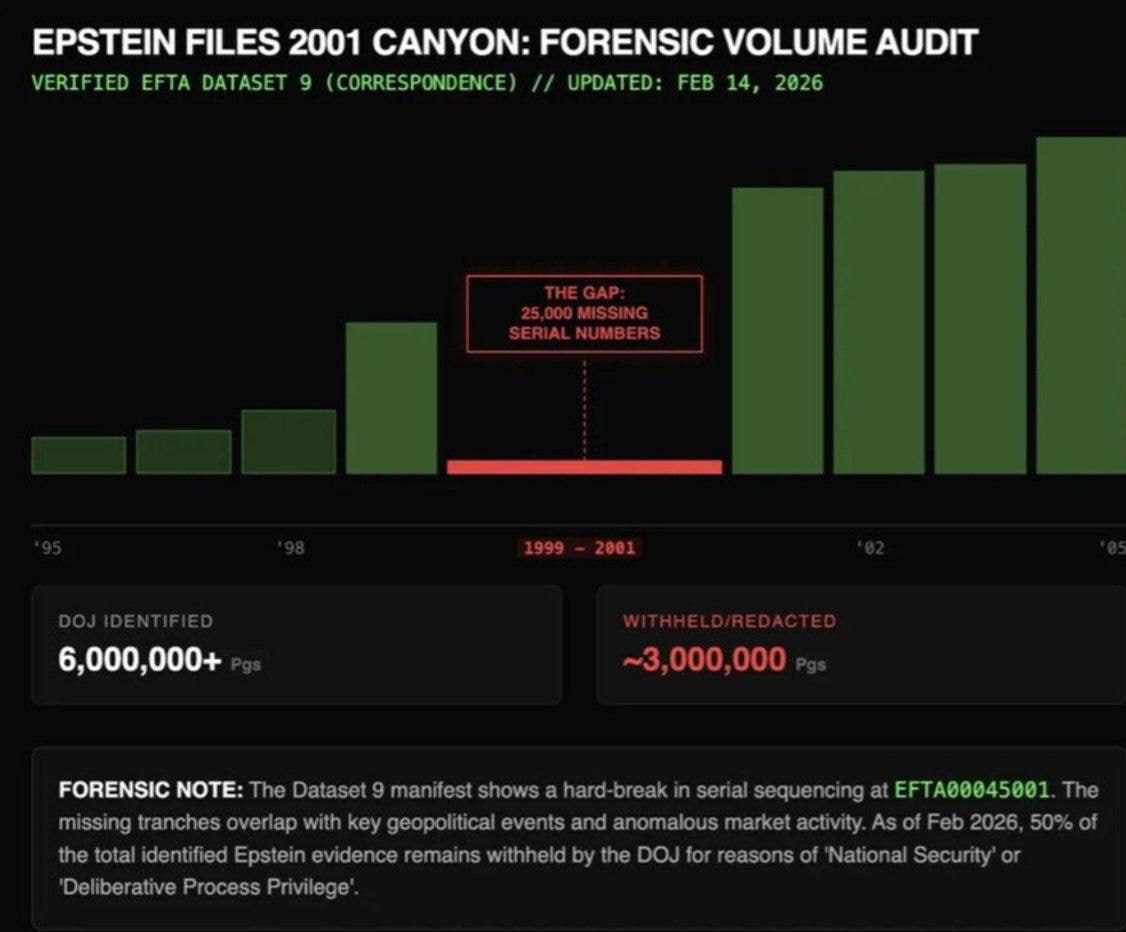The width and height of the screenshot is (1126, 932).
Task: Select the '95 axis tick label
Action: click(47, 548)
